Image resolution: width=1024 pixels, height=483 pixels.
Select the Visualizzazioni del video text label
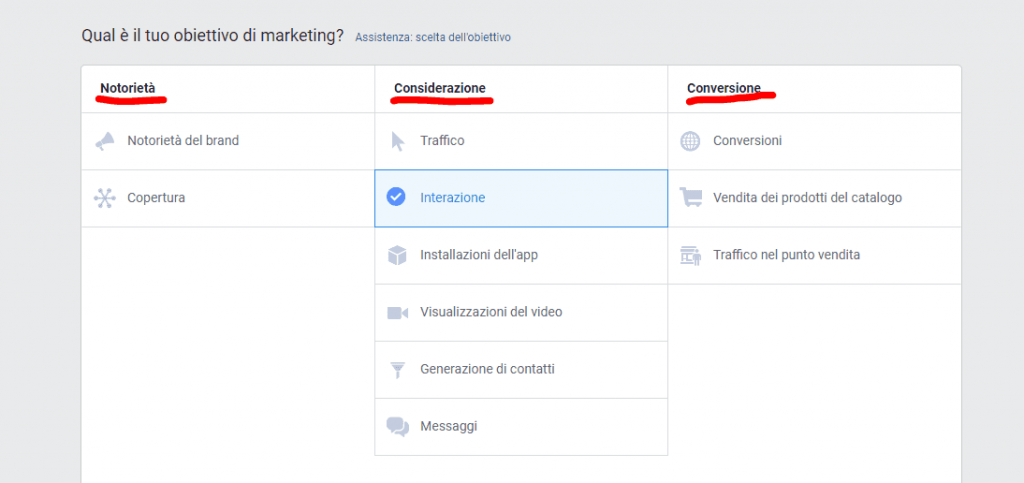tap(491, 312)
